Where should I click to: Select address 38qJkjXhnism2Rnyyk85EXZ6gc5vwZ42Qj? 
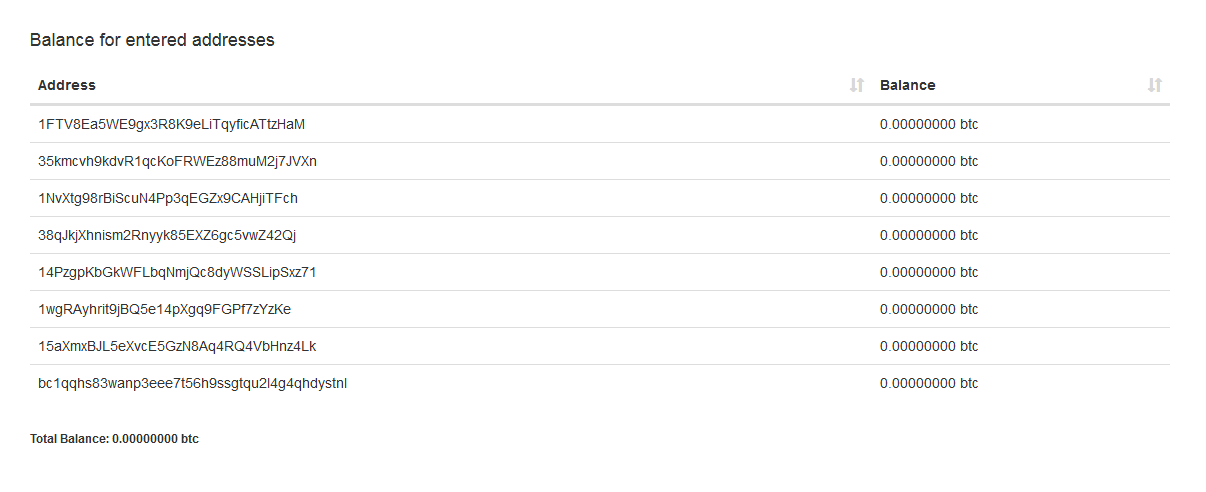click(x=167, y=235)
